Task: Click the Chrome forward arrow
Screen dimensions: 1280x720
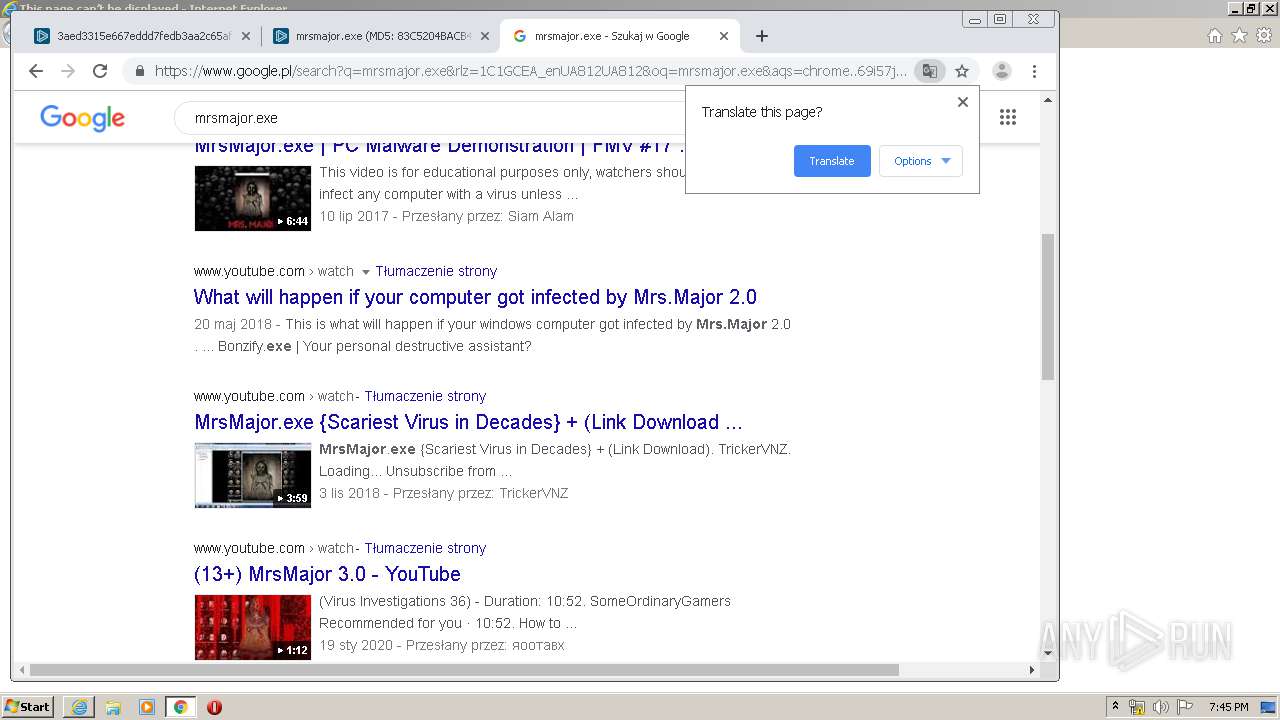Action: point(68,71)
